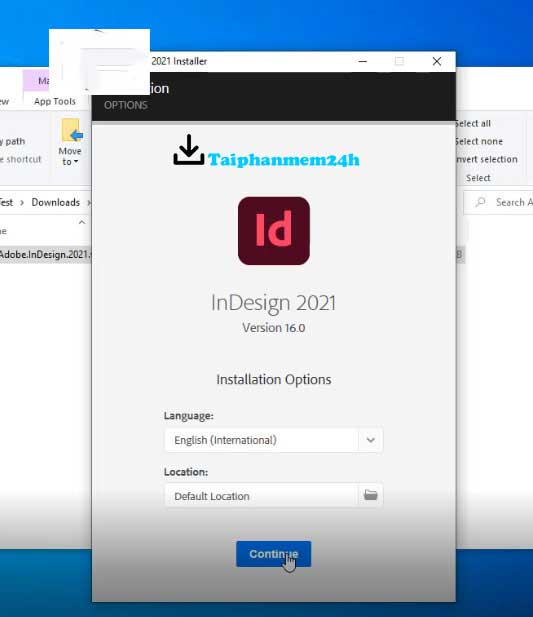Open the App Tools tab in File Explorer
This screenshot has width=533, height=617.
(x=55, y=101)
